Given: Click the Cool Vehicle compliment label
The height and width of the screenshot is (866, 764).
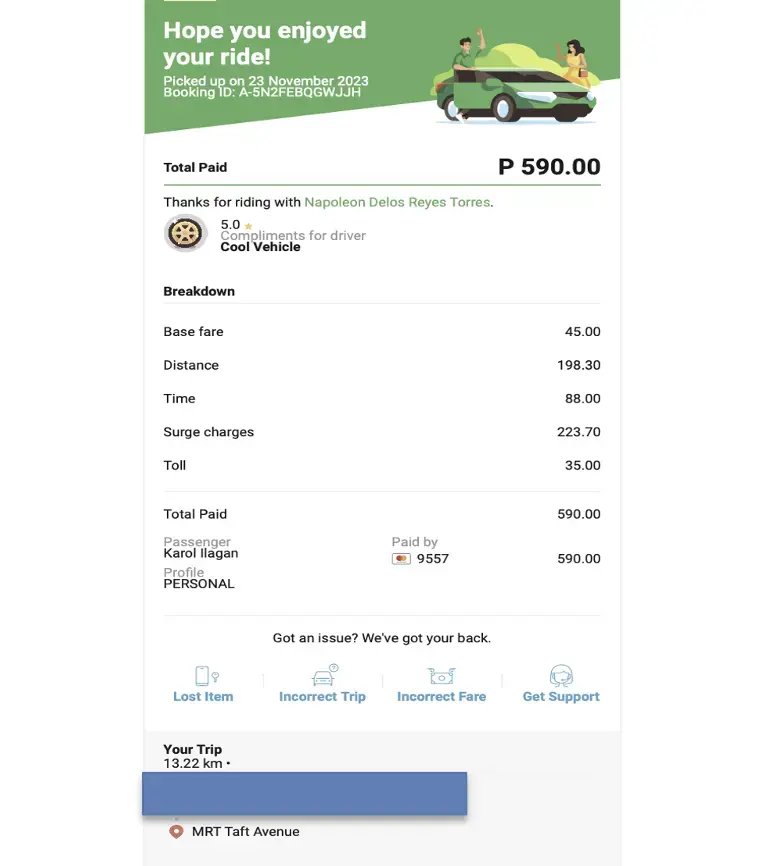Looking at the screenshot, I should 260,247.
